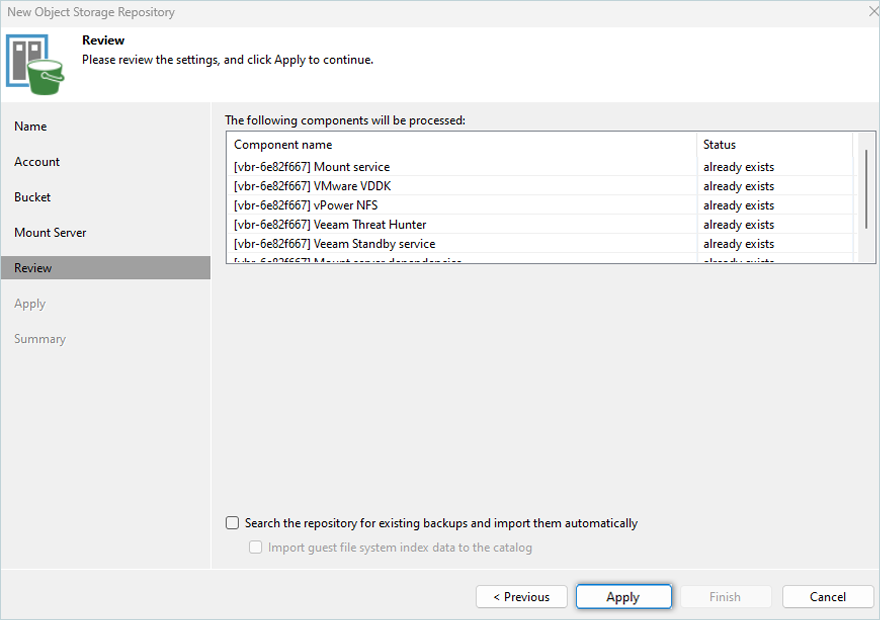
Task: Open the Account wizard step
Action: pos(37,162)
